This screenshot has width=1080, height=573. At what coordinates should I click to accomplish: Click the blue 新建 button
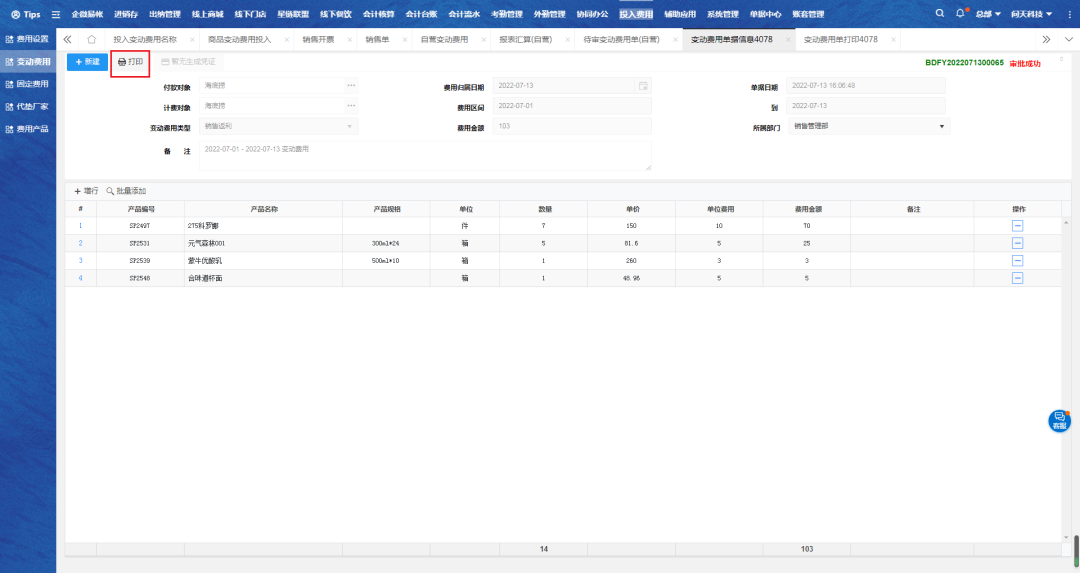[x=88, y=62]
